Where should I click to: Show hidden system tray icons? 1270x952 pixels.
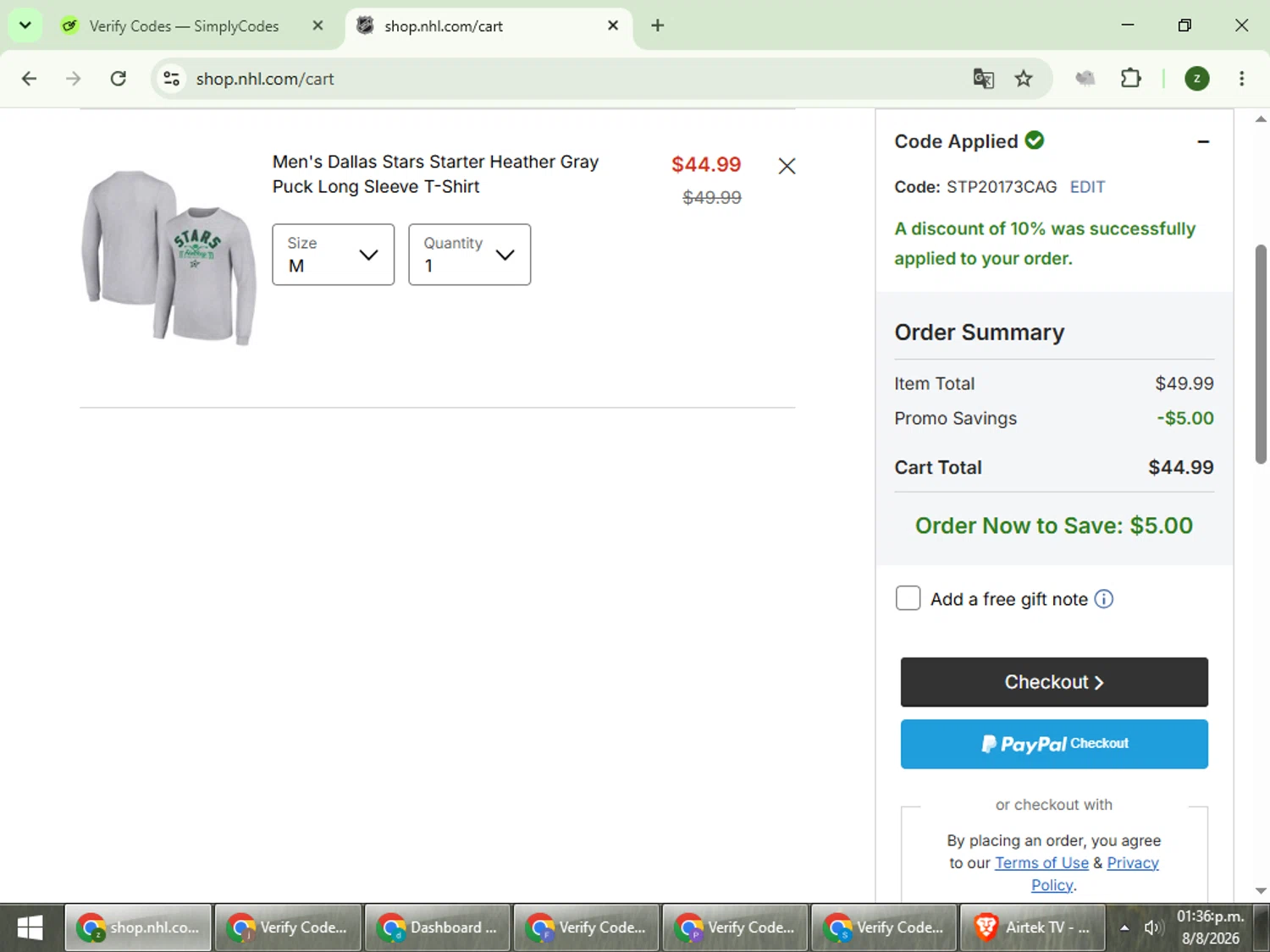(1124, 928)
